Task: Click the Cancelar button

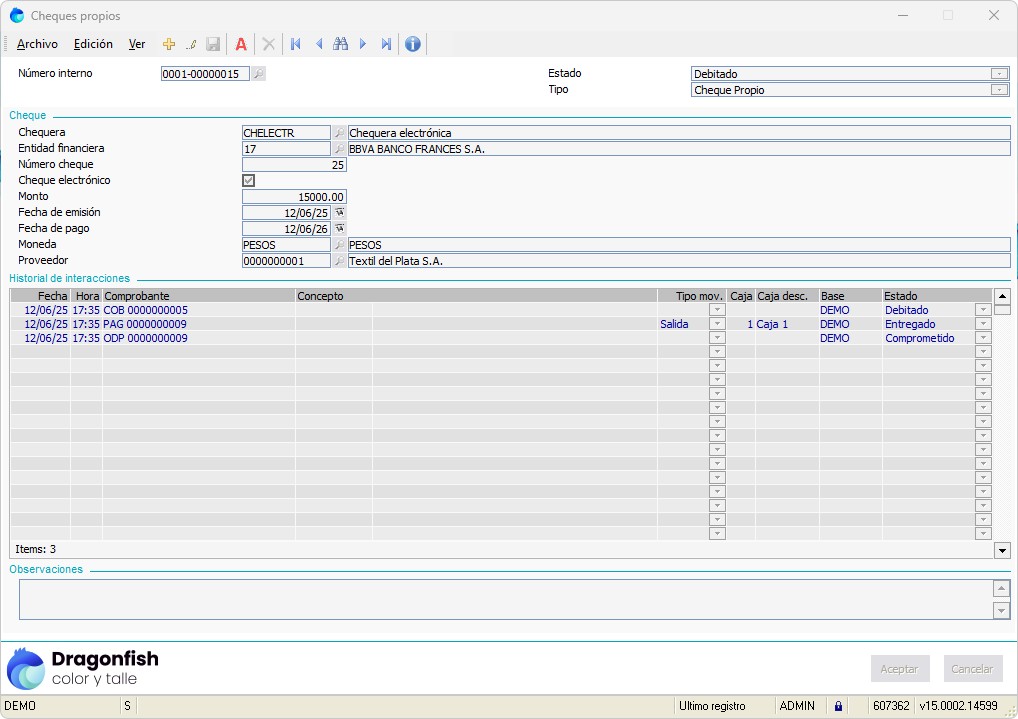Action: [973, 669]
